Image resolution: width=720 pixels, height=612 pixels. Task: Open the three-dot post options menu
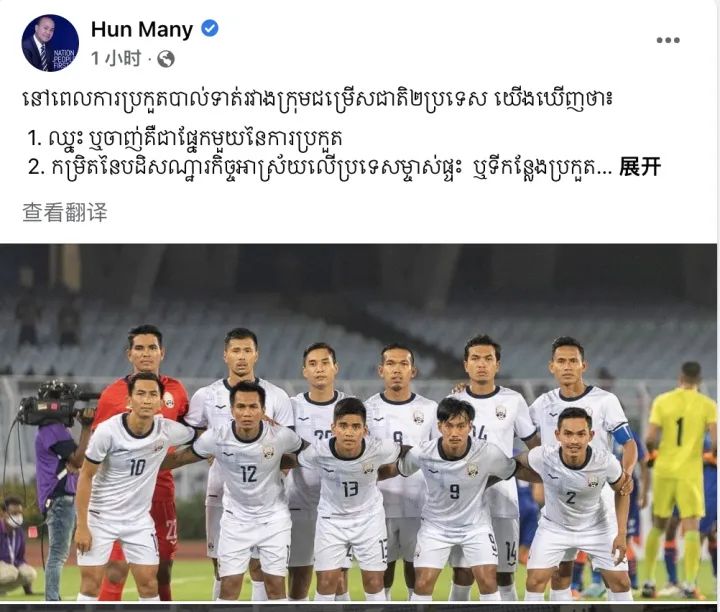coord(668,40)
